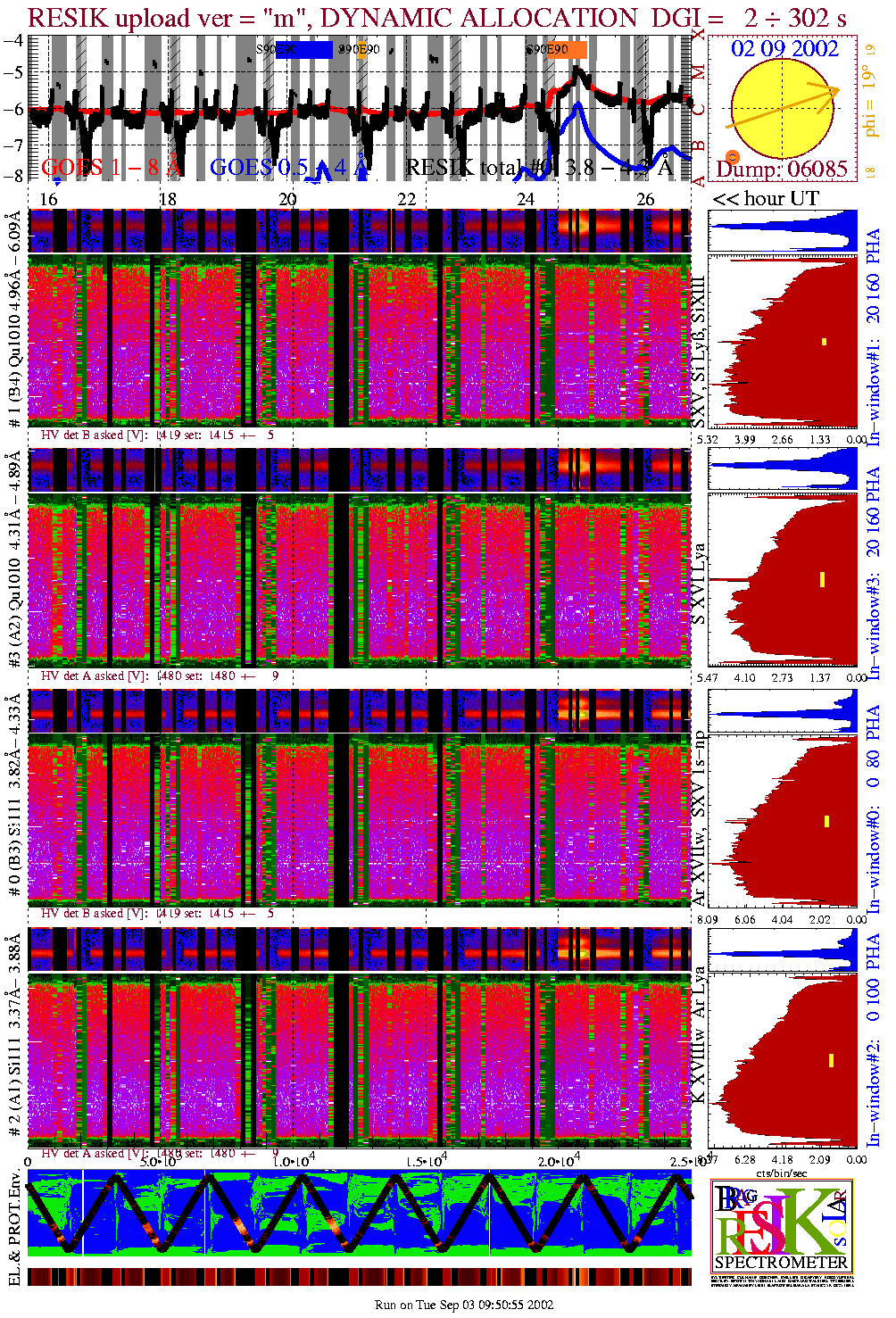Click the '<< hour UT' axis label
This screenshot has height=1318, width=896.
[x=766, y=199]
